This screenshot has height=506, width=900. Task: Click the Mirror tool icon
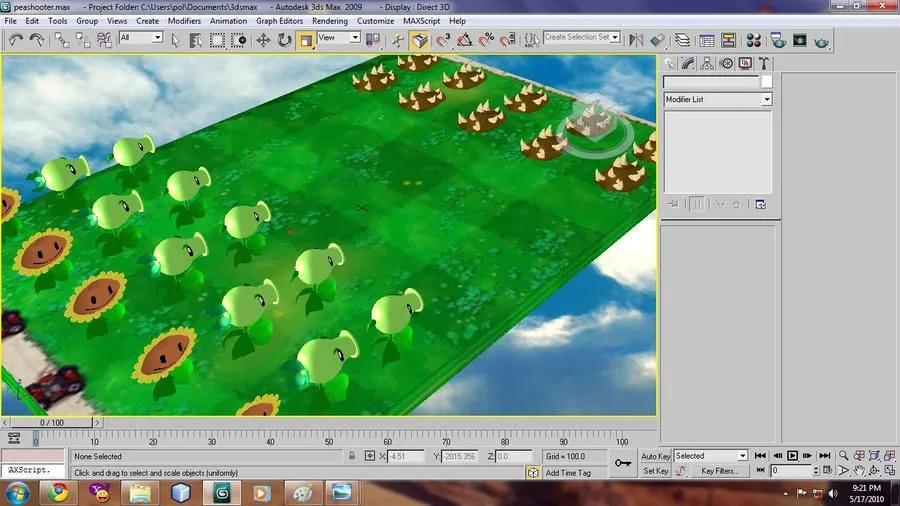pos(636,40)
